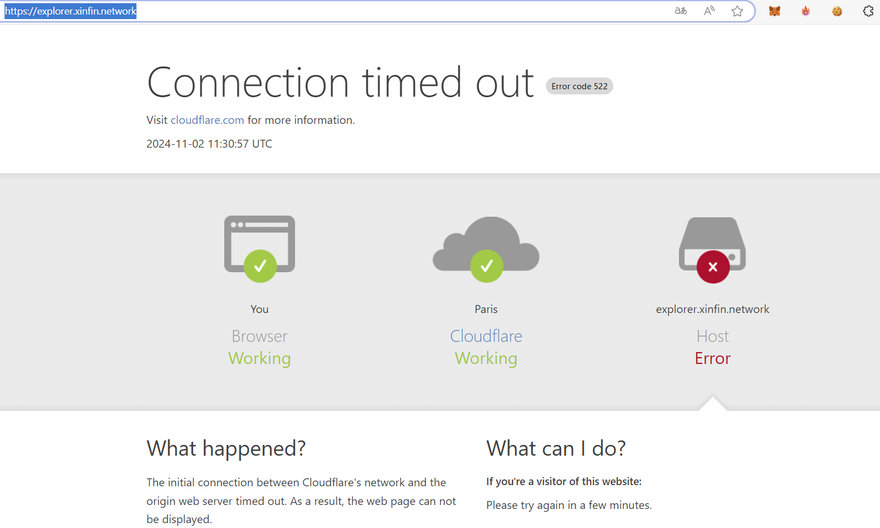Click the Connection timed out heading
The width and height of the screenshot is (880, 528).
point(340,82)
